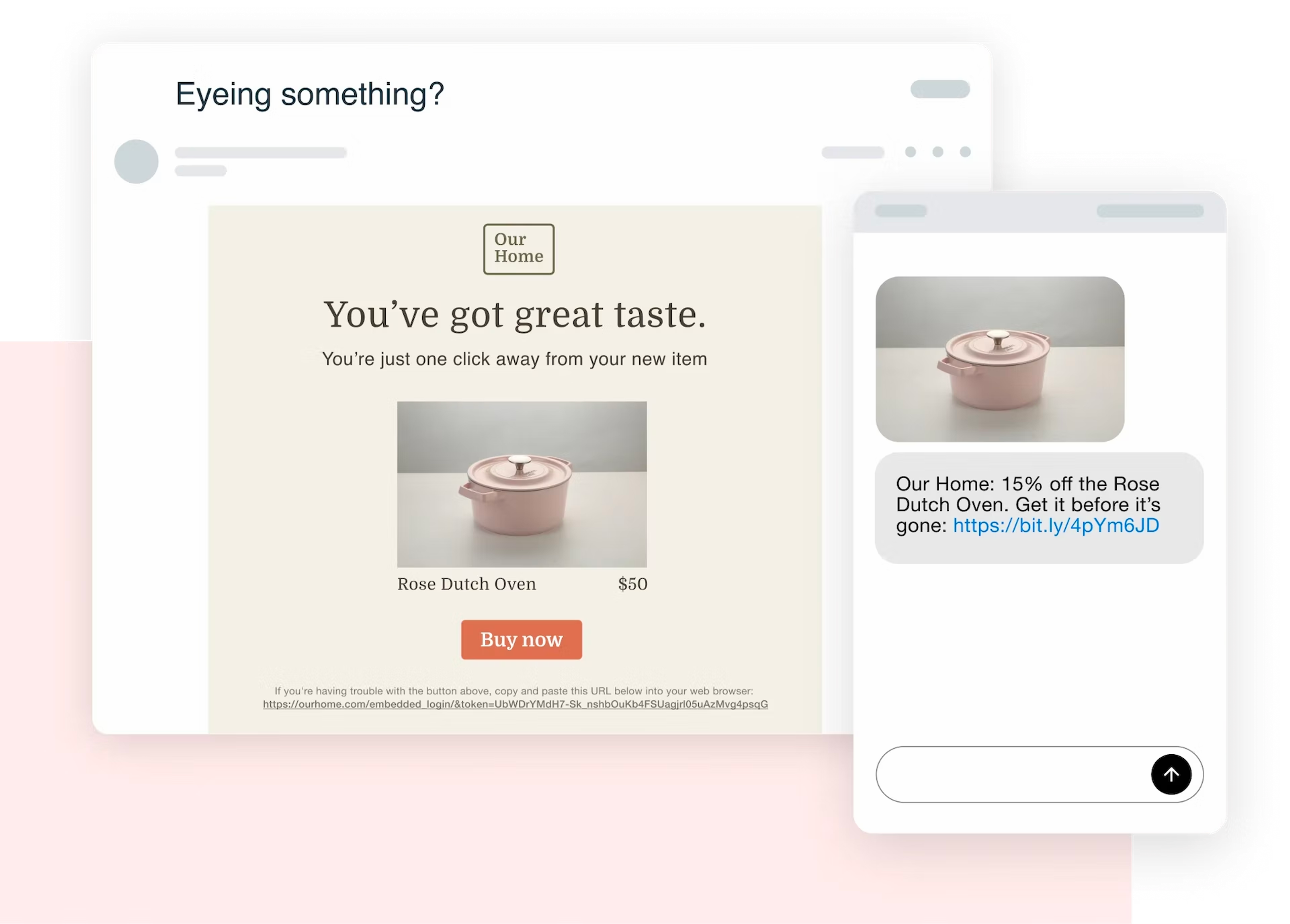
Task: Click the right placeholder in SMS header
Action: tap(1150, 211)
